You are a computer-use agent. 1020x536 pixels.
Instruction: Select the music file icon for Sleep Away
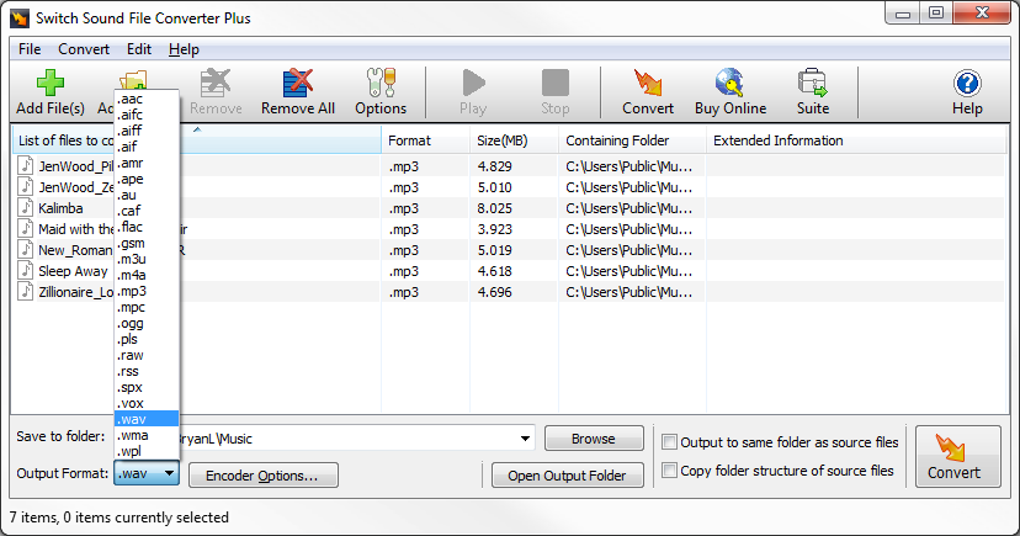(25, 271)
